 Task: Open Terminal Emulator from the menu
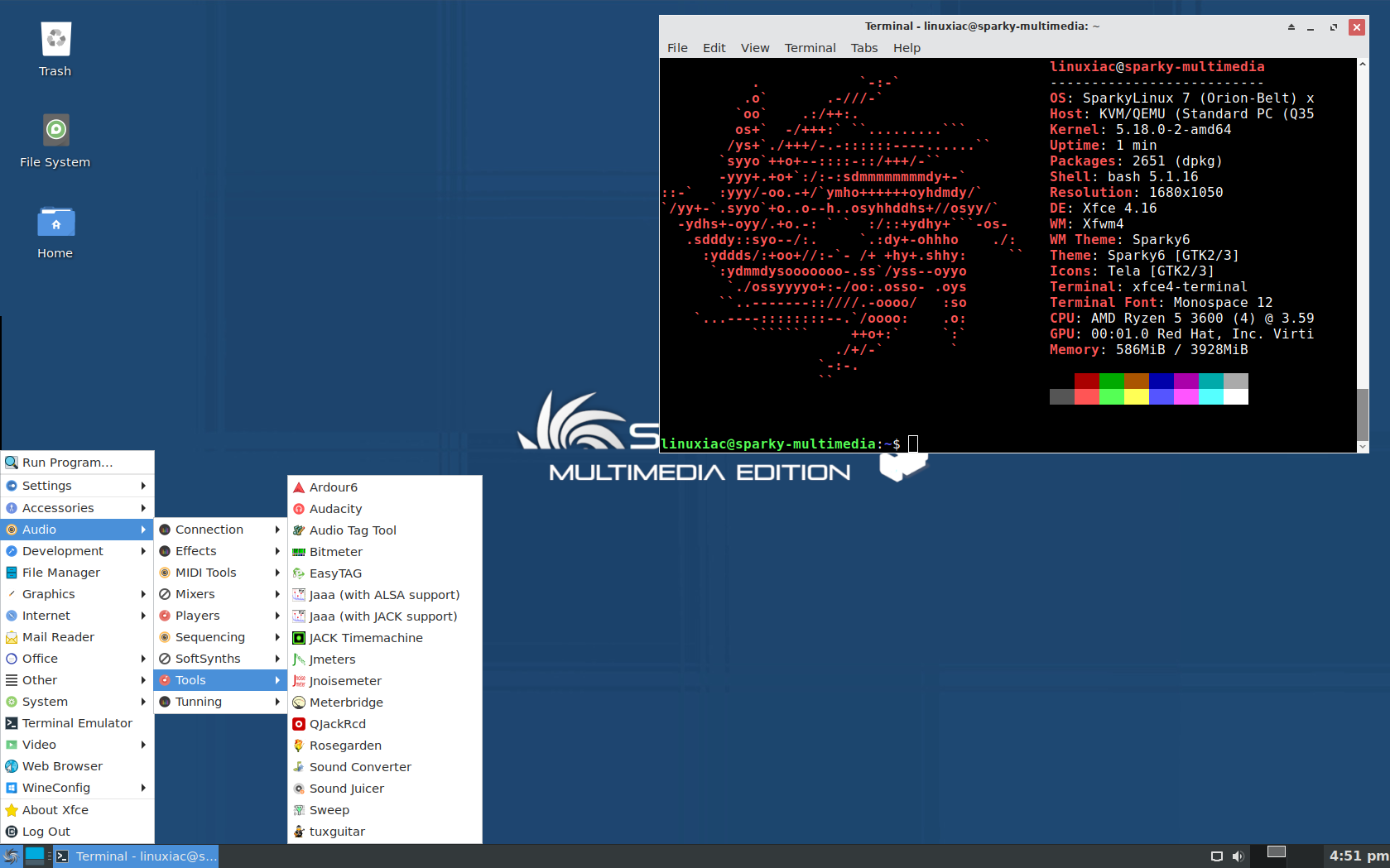(77, 723)
